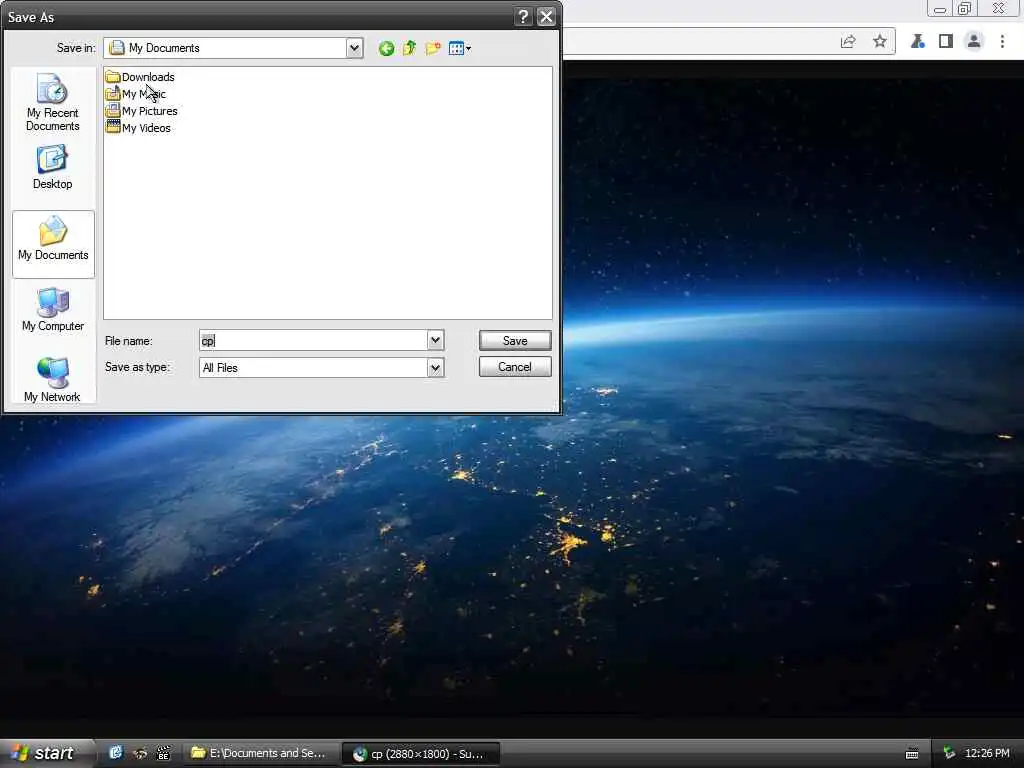Expand the Save as type dropdown

coord(436,368)
